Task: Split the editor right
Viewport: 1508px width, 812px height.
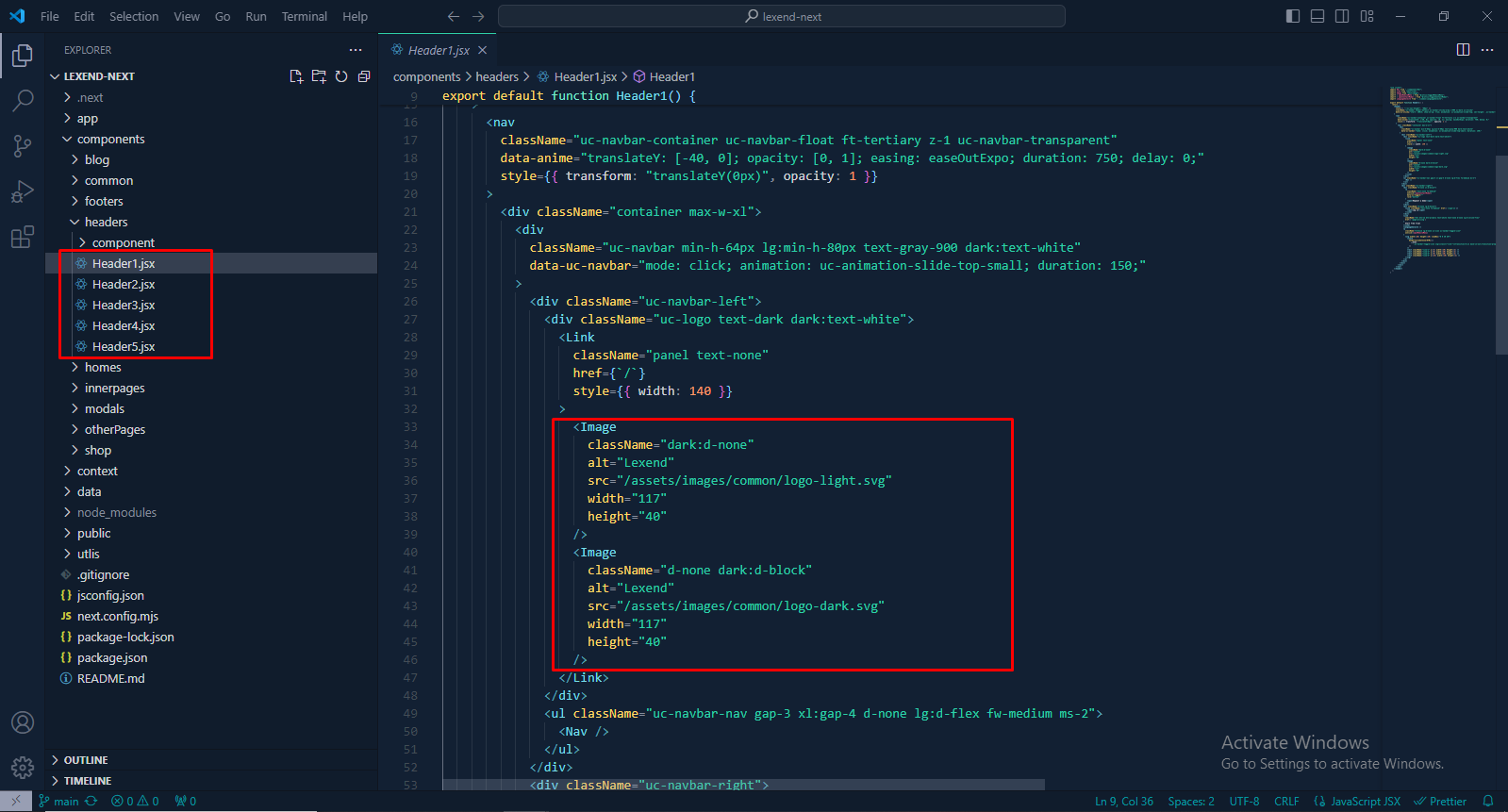Action: (x=1463, y=50)
